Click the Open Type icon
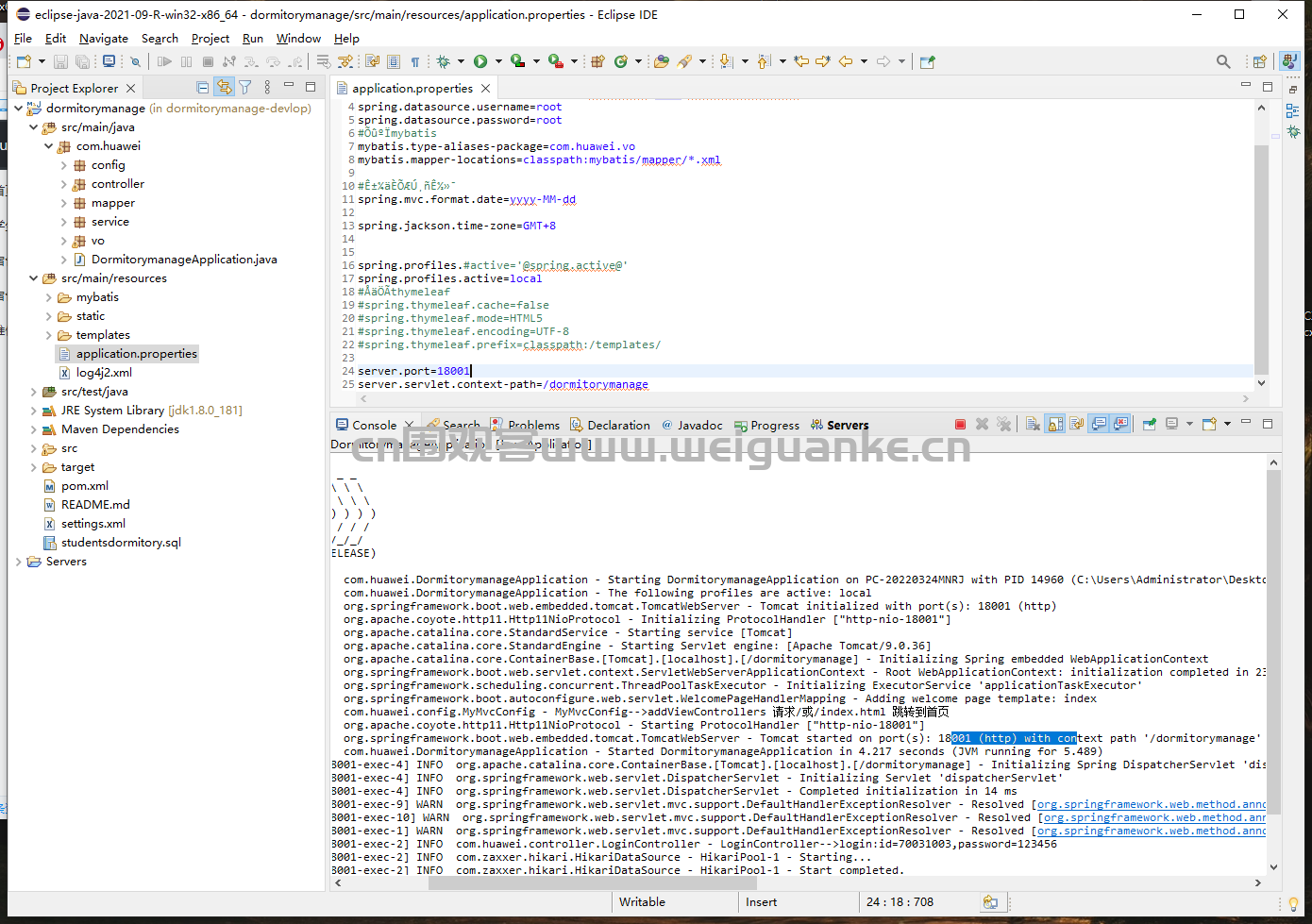1312x924 pixels. point(662,61)
